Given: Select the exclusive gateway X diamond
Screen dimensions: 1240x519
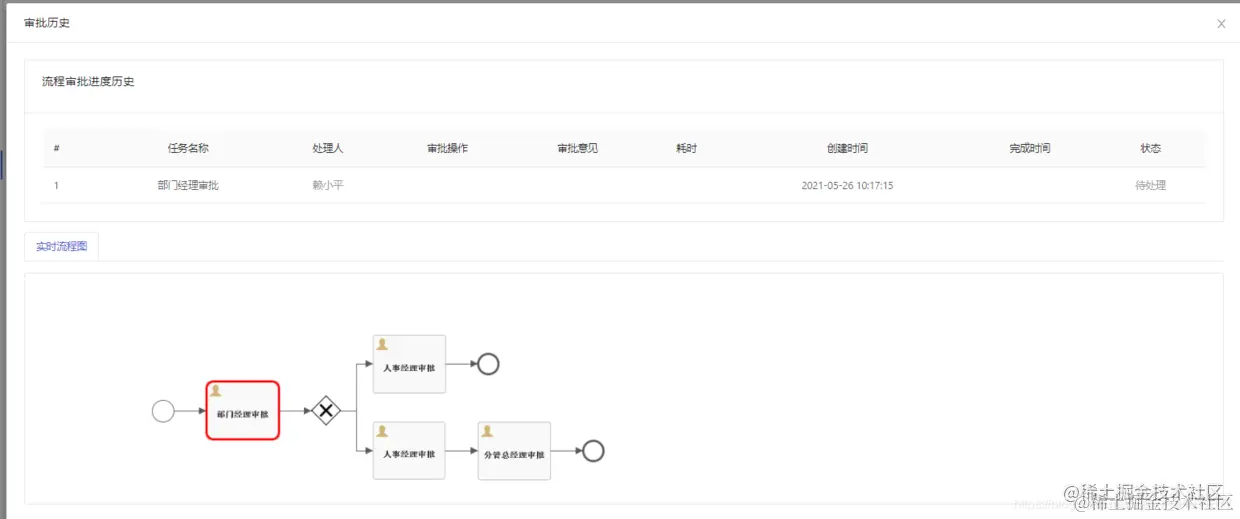Looking at the screenshot, I should [326, 410].
